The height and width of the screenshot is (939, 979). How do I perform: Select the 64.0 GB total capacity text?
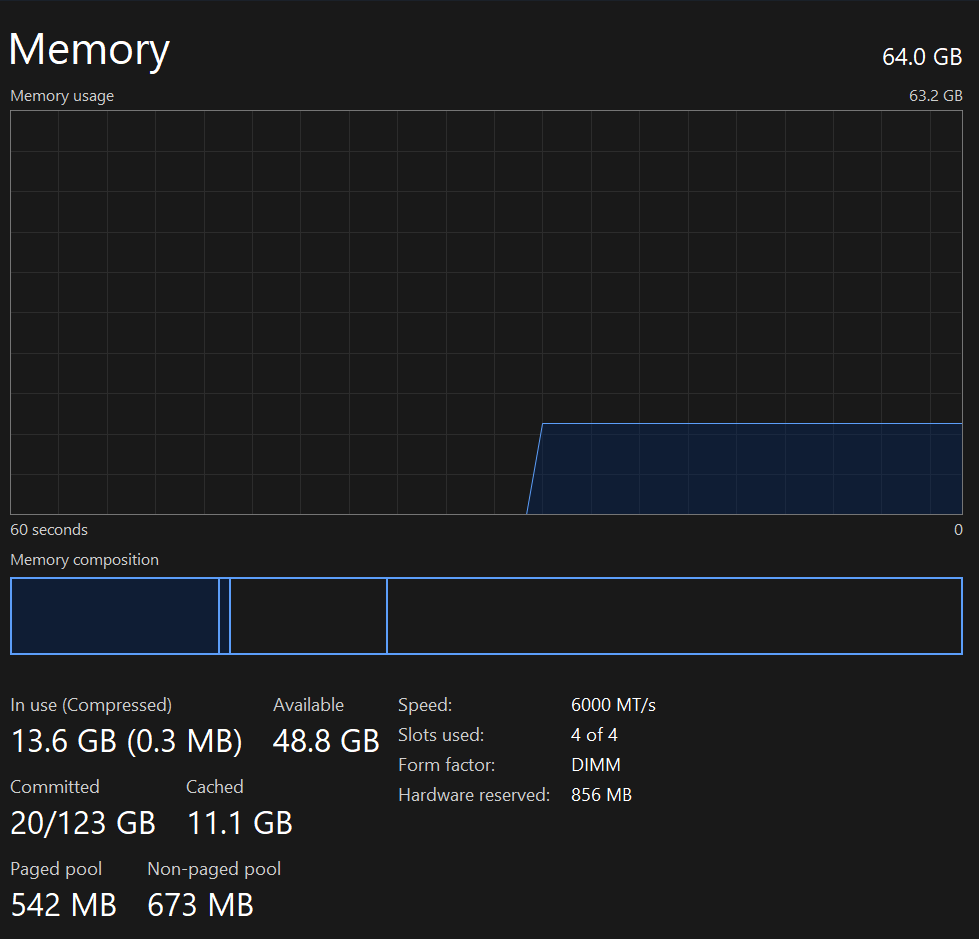(x=922, y=57)
